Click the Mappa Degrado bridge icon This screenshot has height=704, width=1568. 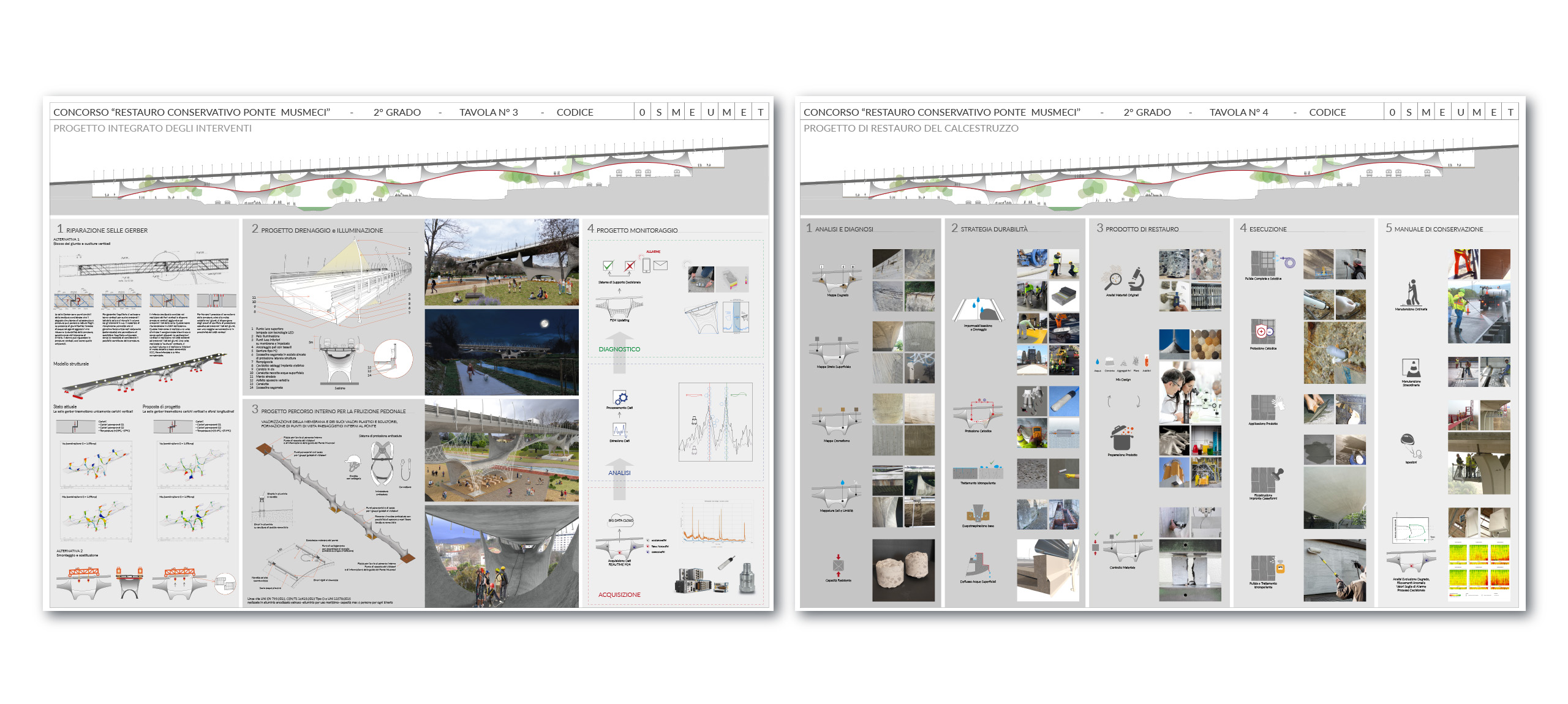pos(837,279)
